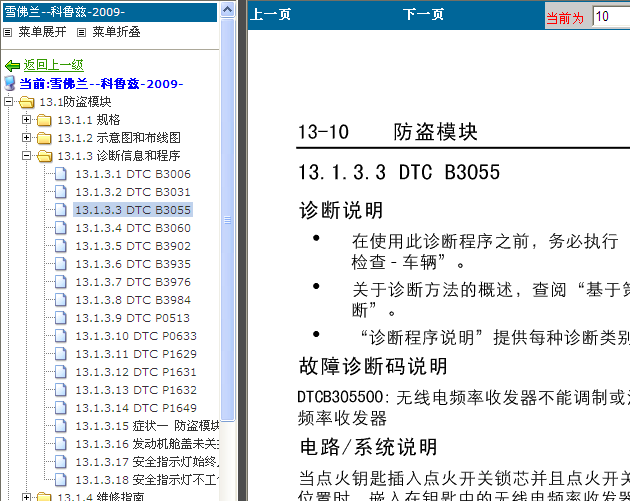Open page 13.1.3.16 发动机舱盖未关
630x501 pixels.
(147, 444)
